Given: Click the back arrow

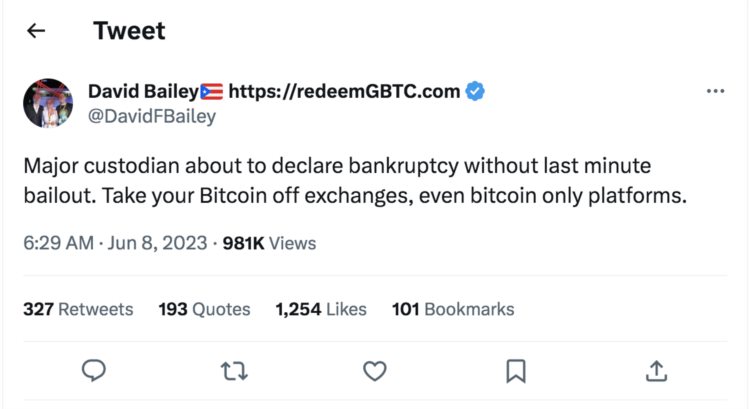Looking at the screenshot, I should point(36,31).
